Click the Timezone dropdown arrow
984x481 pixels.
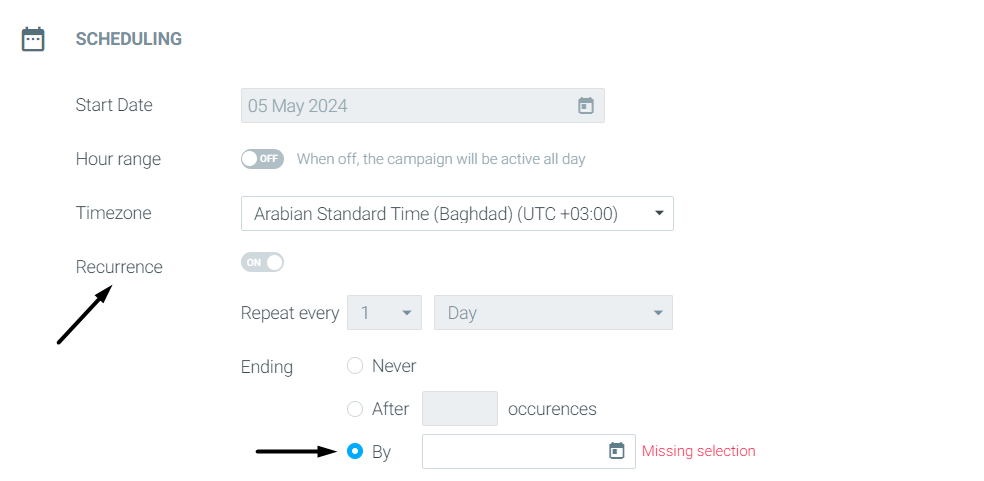659,213
